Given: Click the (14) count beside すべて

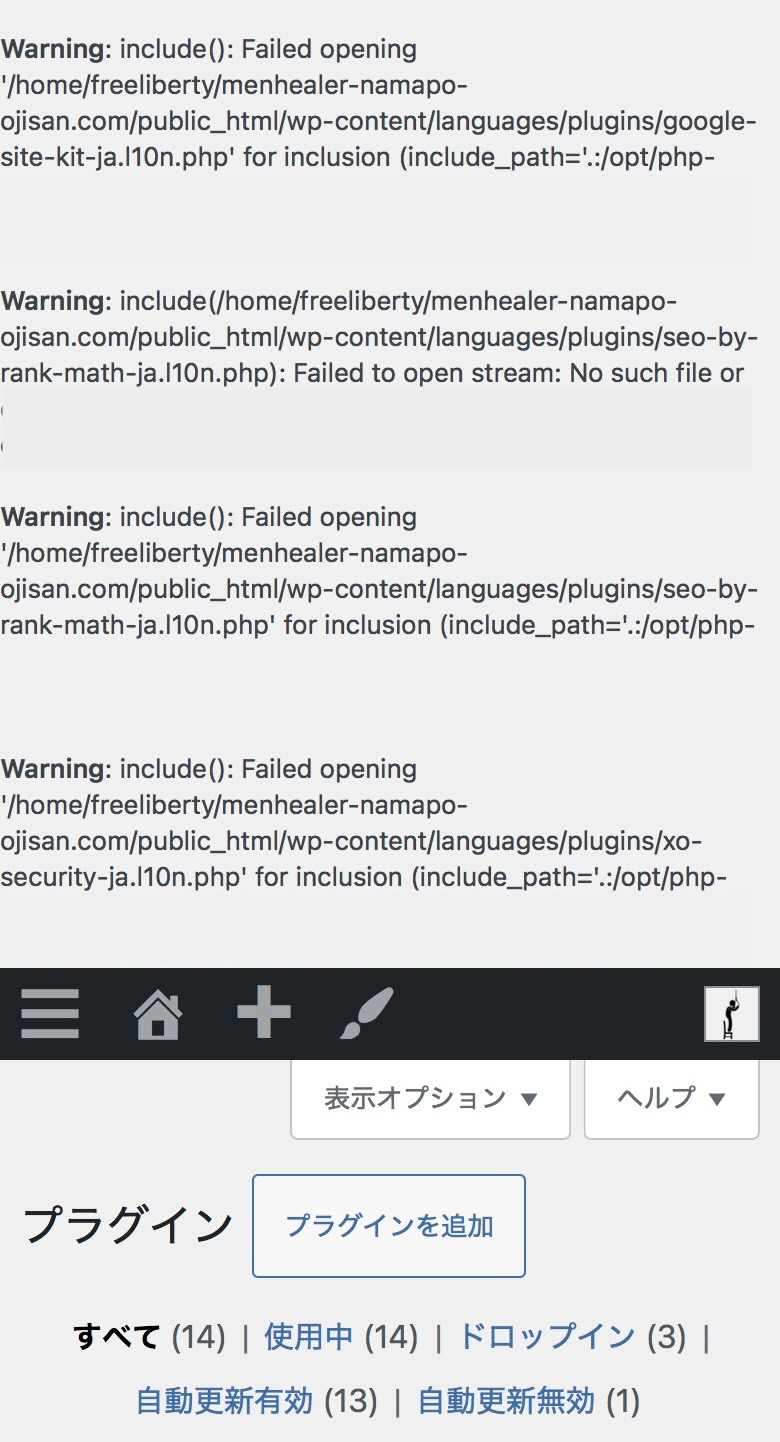Looking at the screenshot, I should 199,1336.
